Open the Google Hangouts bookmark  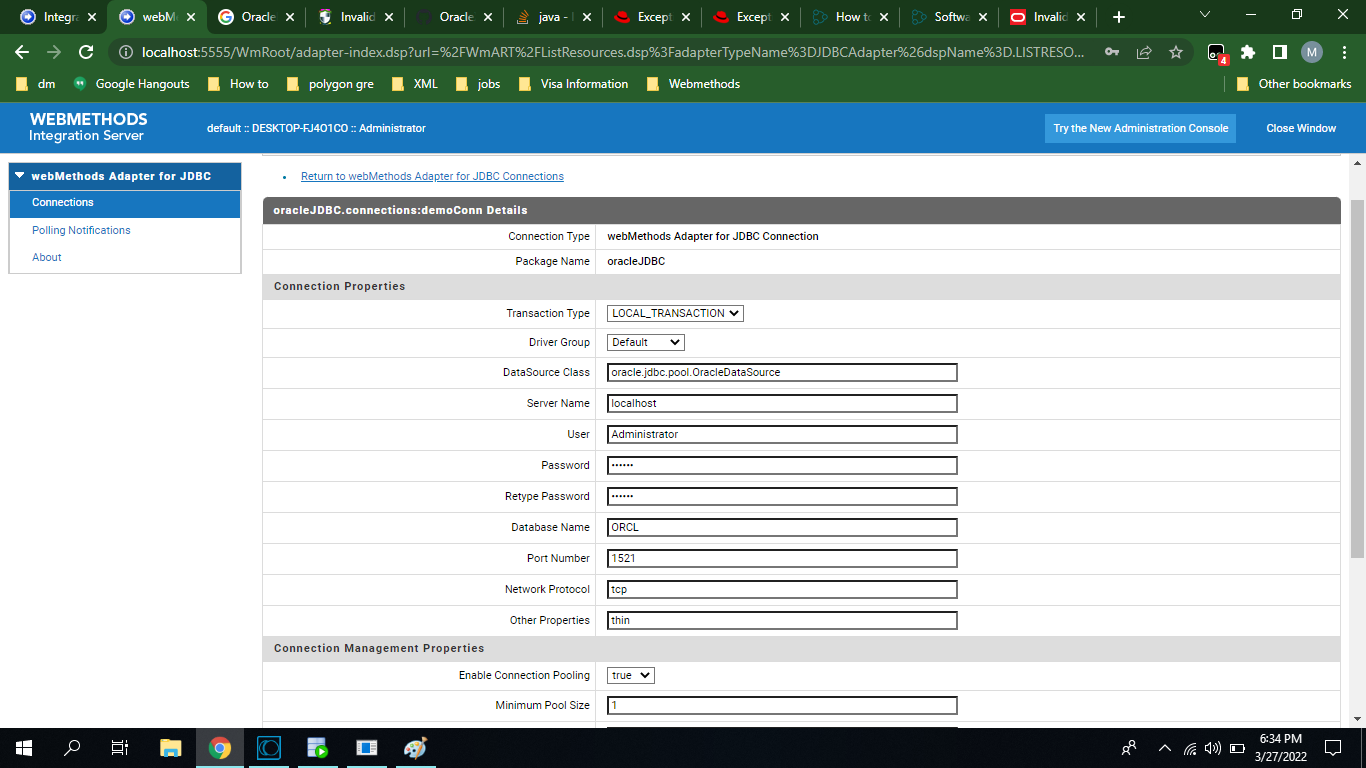point(131,84)
